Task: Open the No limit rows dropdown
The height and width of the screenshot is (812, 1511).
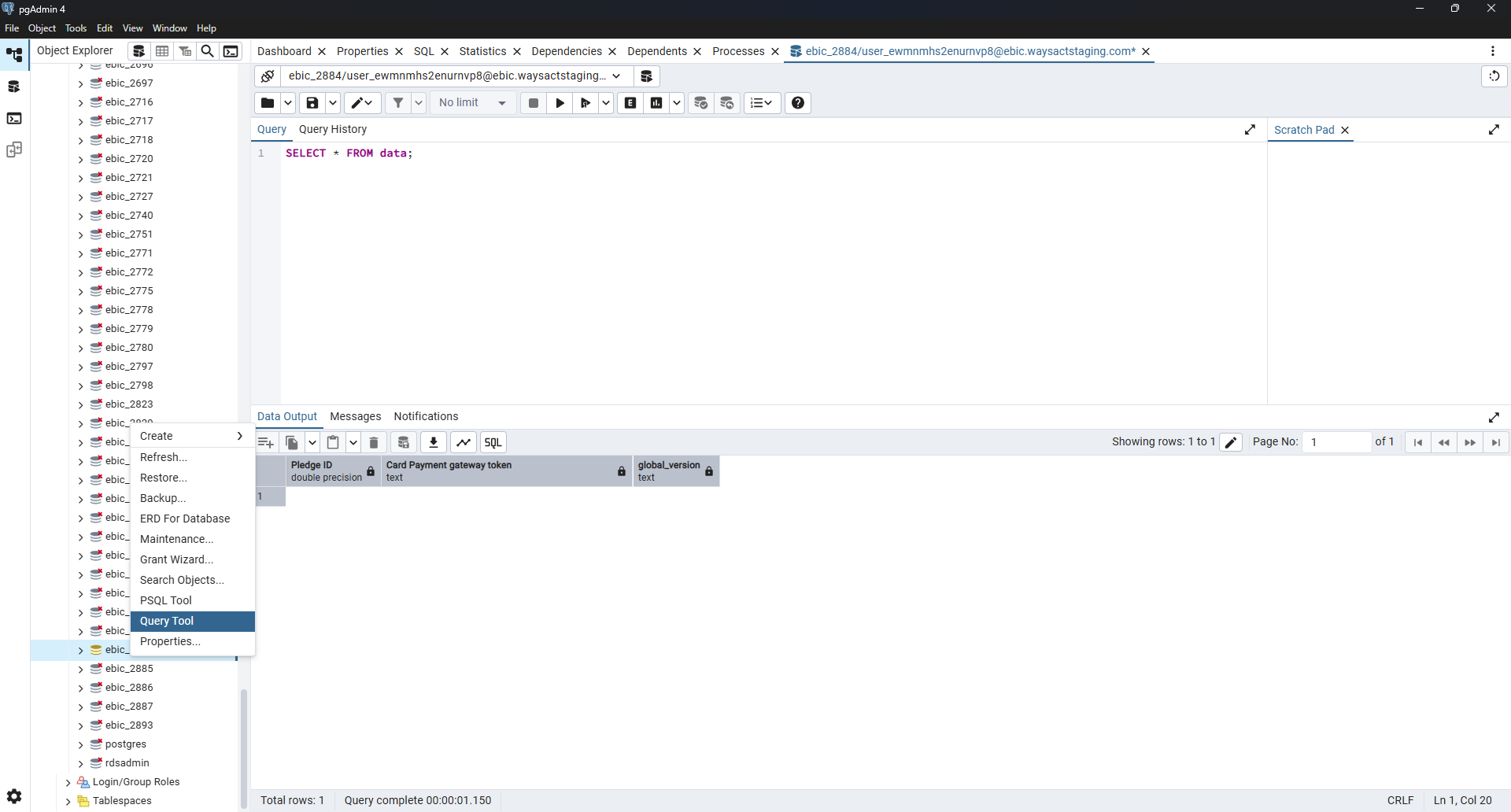Action: [x=472, y=103]
